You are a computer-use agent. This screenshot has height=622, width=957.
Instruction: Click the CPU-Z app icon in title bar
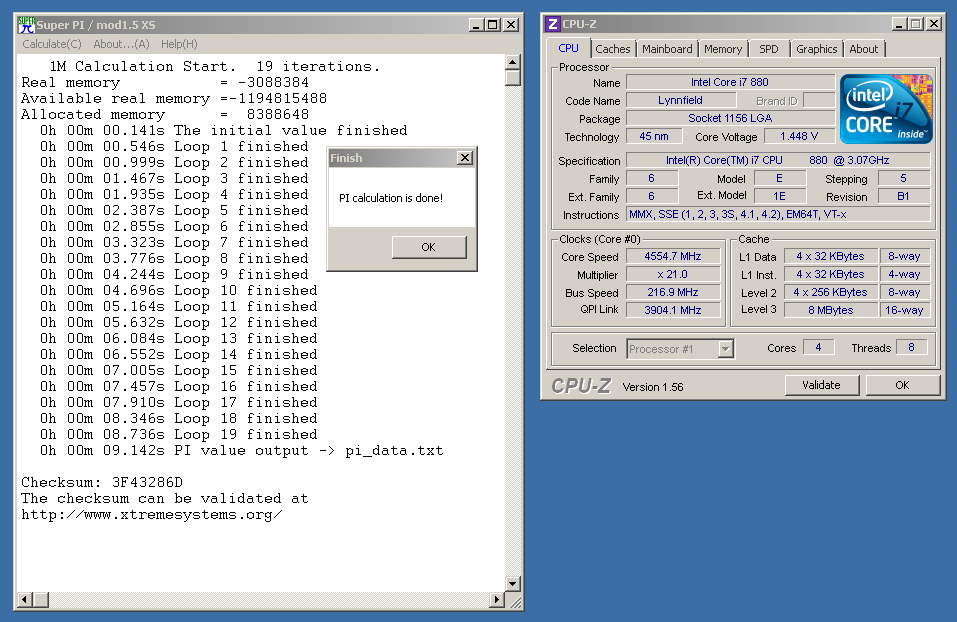pos(552,24)
